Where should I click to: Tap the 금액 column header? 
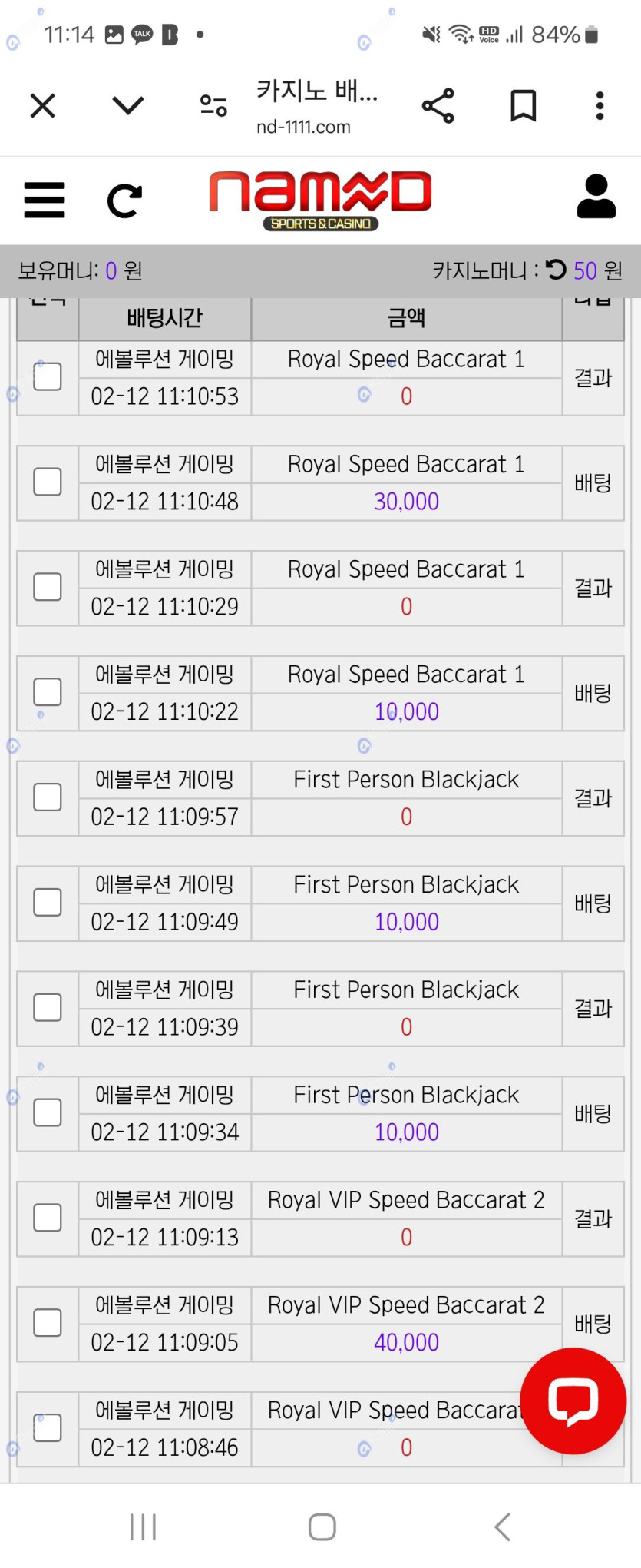(x=406, y=317)
